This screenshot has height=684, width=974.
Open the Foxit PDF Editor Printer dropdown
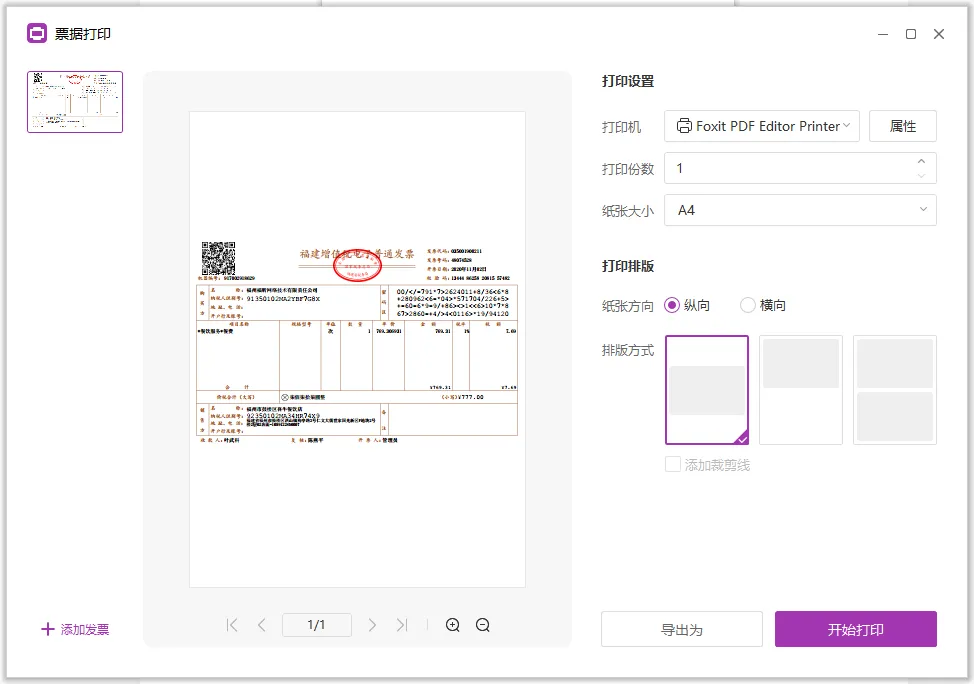(x=761, y=125)
